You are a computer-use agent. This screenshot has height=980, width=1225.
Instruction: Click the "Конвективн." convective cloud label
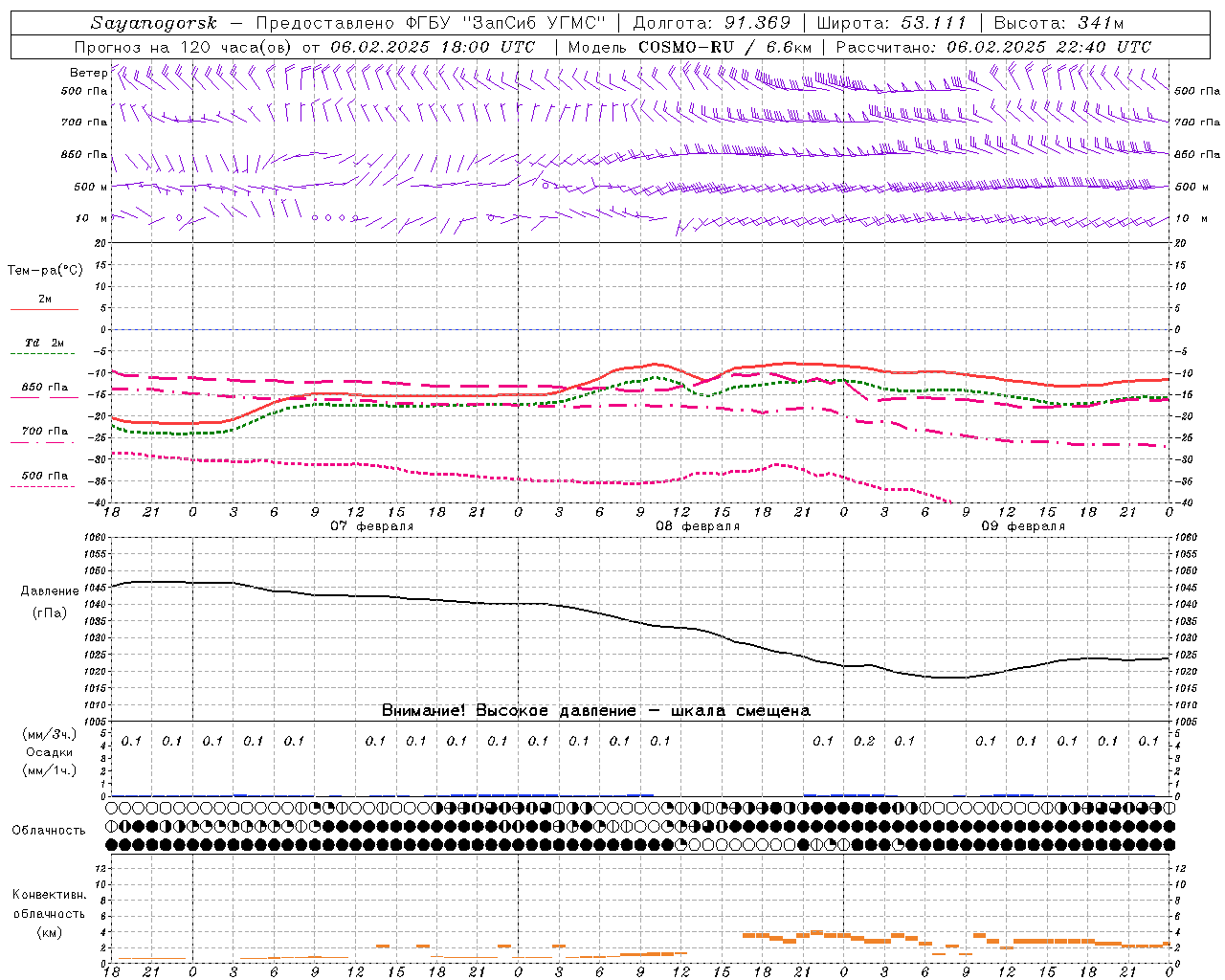pos(50,895)
